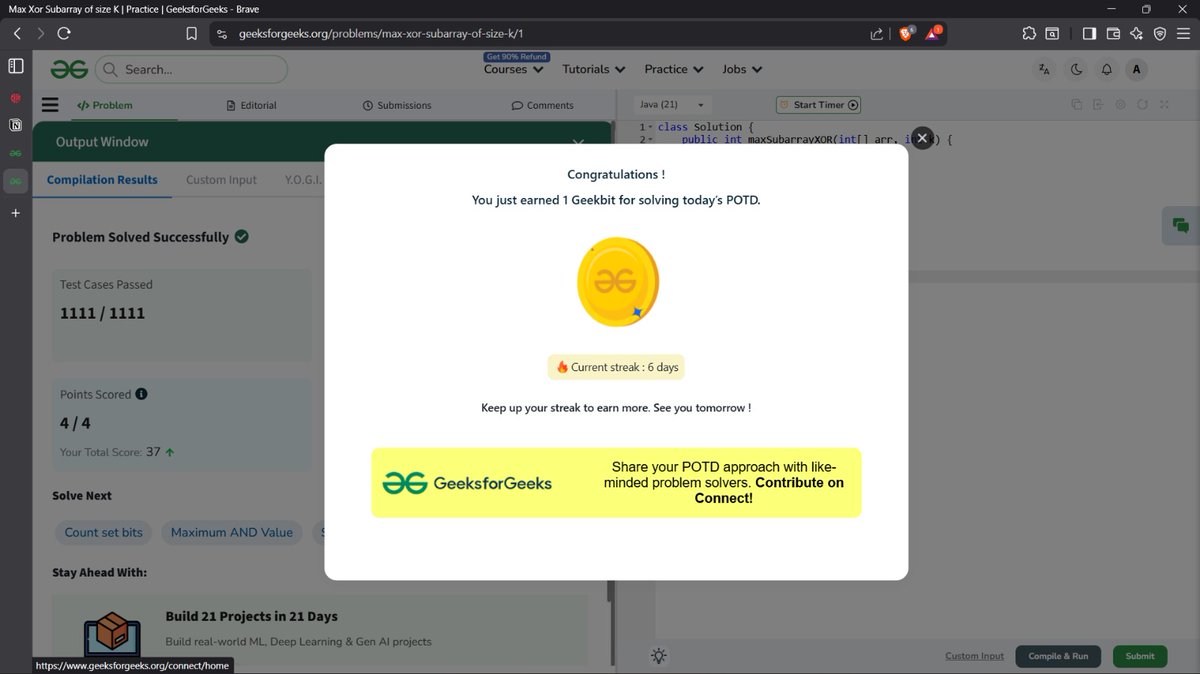This screenshot has width=1200, height=674.
Task: Reload the current page
Action: coord(64,33)
